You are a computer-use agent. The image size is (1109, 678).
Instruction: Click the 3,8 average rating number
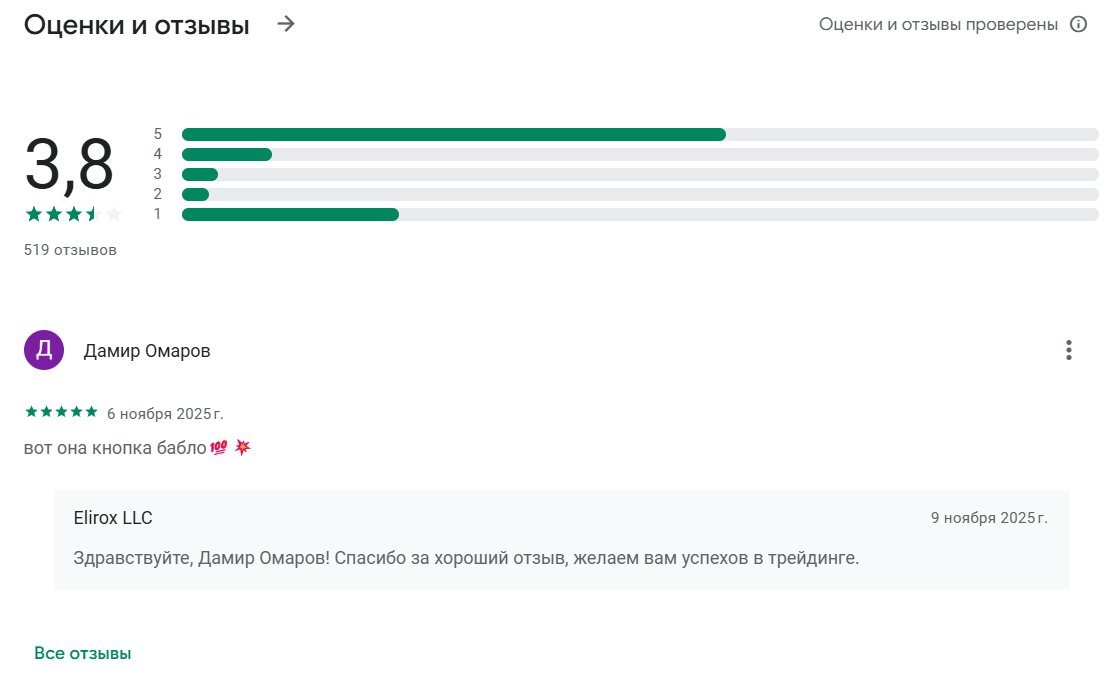(69, 165)
